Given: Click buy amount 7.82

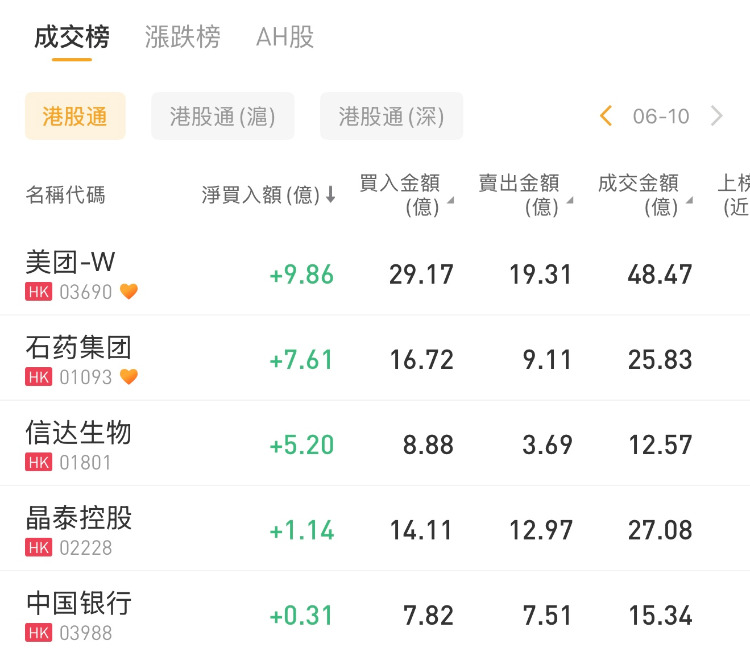Looking at the screenshot, I should tap(428, 615).
